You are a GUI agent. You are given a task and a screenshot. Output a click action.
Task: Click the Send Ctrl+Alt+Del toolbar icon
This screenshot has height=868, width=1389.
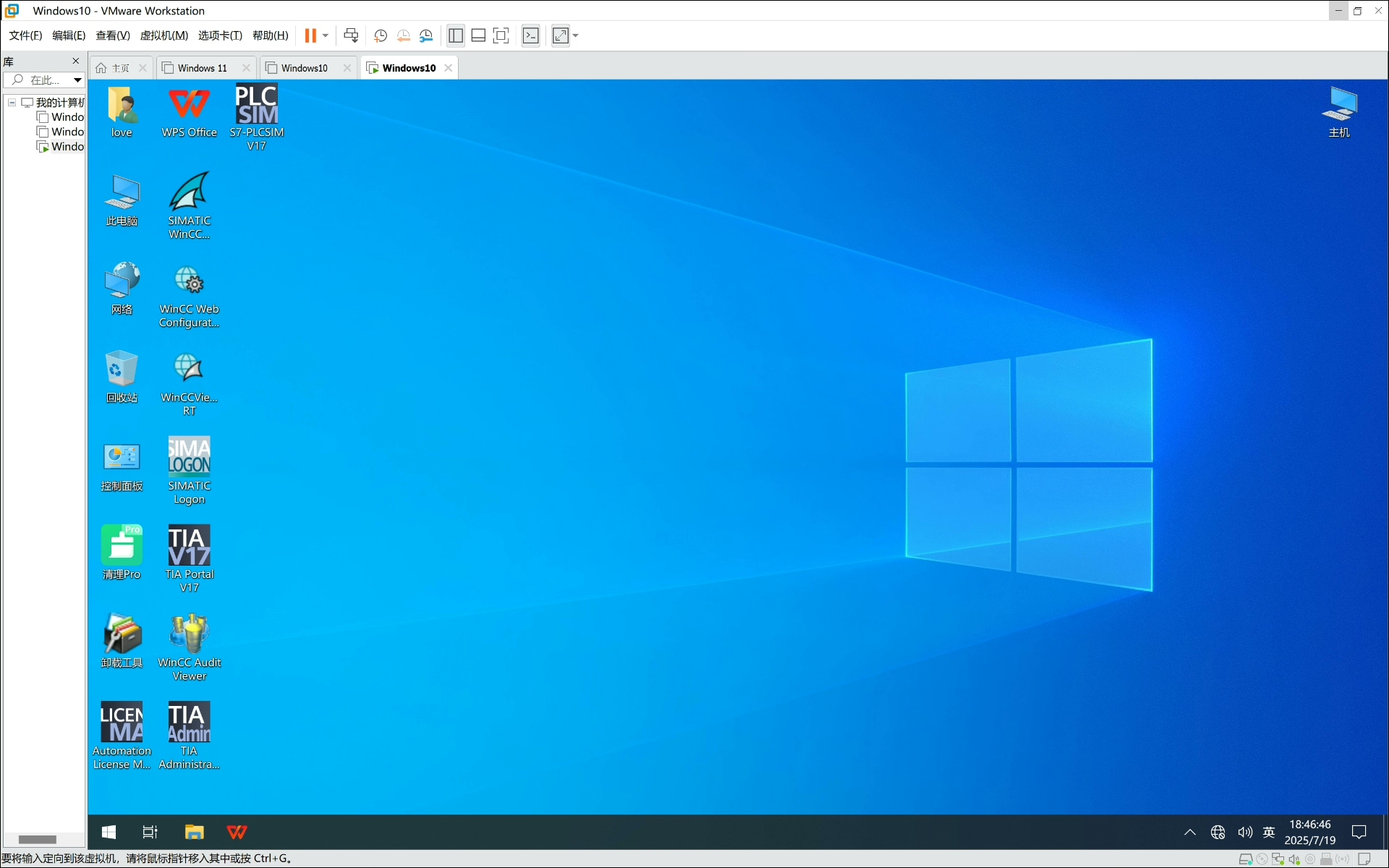352,35
